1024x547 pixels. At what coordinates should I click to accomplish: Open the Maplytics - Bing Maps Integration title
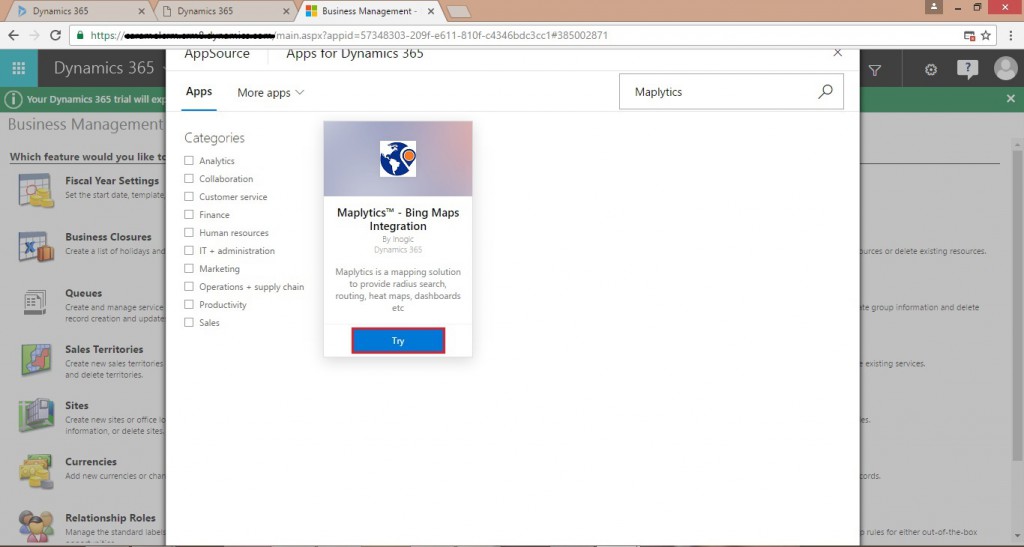pos(398,219)
